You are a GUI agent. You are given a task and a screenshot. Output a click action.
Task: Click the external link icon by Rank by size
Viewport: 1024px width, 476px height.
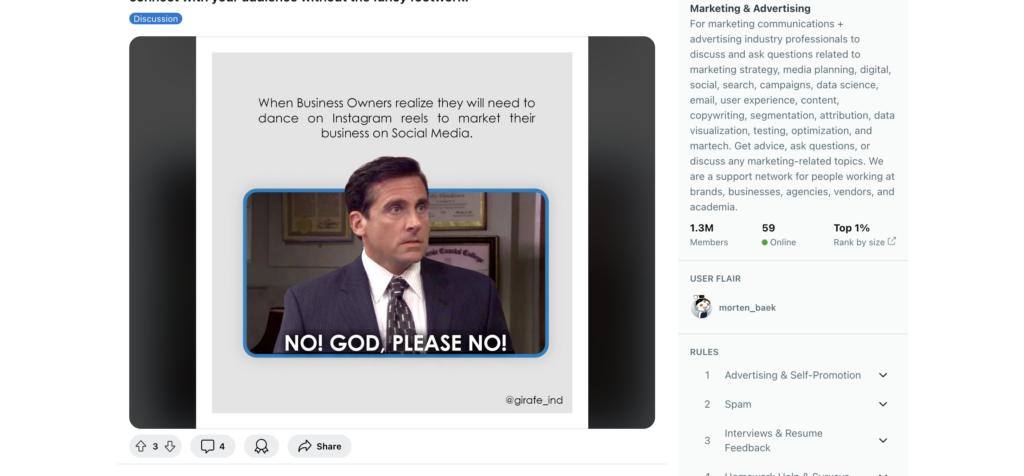click(892, 242)
